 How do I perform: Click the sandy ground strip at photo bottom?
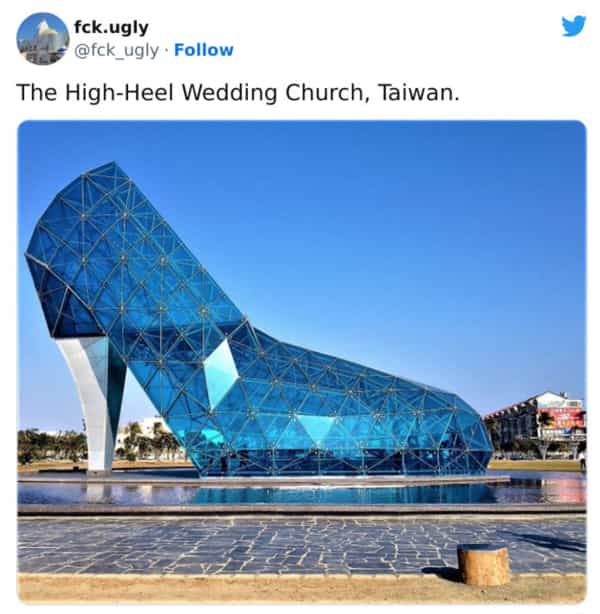pos(302,589)
